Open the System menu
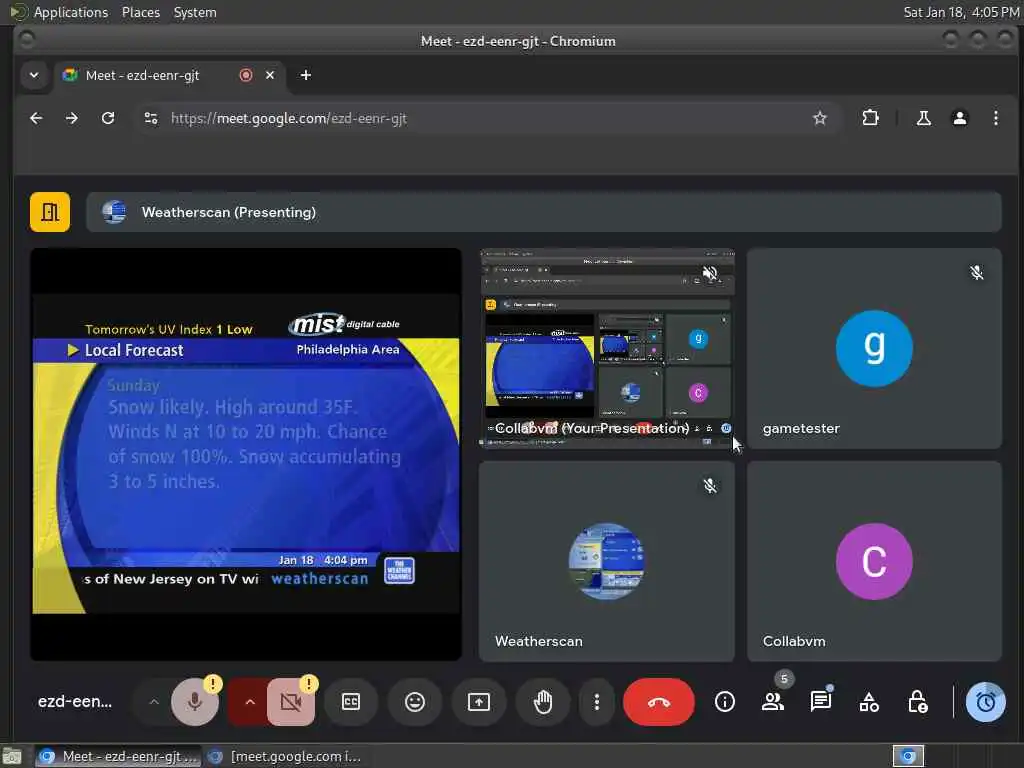Screen dimensions: 1024x768 point(195,12)
